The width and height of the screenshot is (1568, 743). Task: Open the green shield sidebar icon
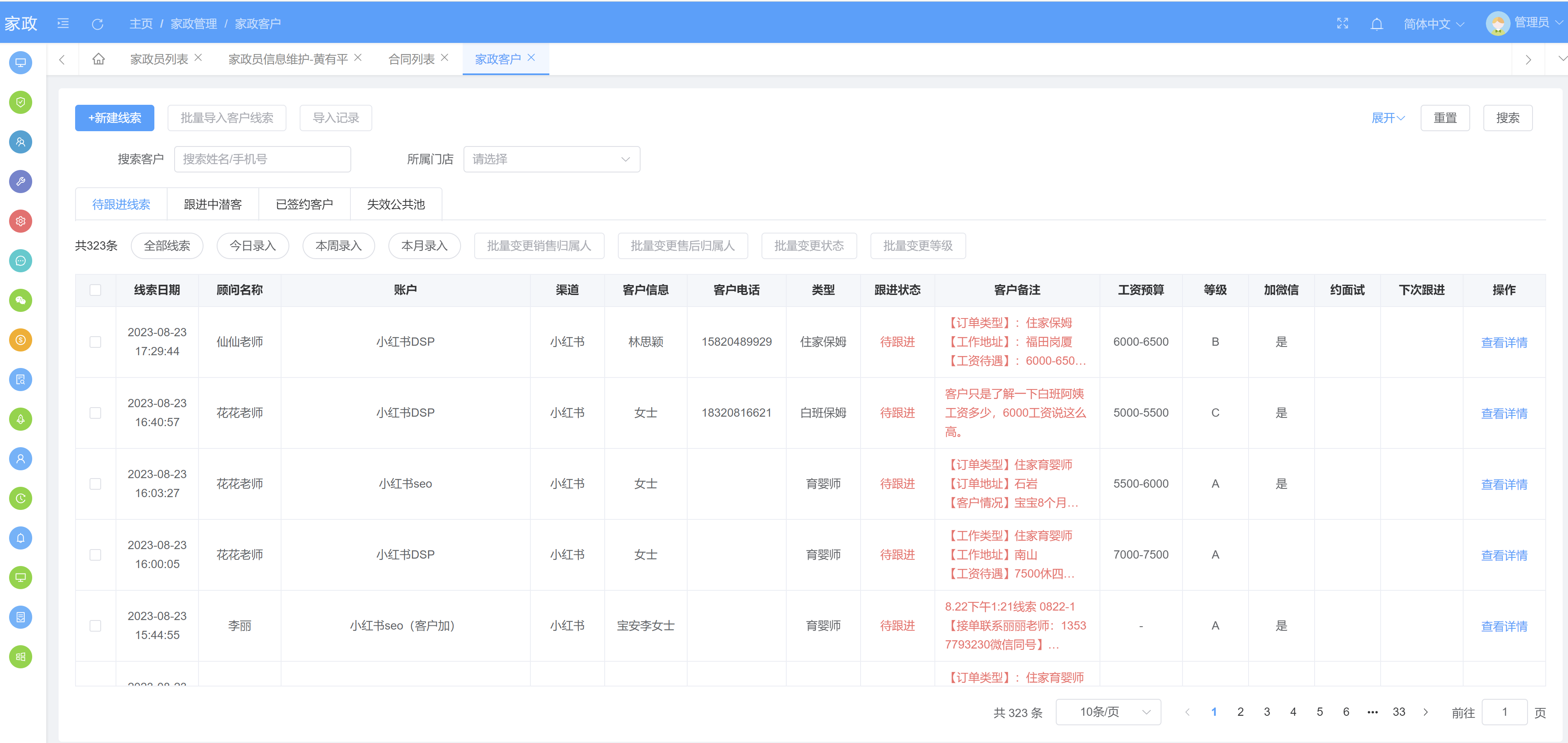[x=21, y=102]
